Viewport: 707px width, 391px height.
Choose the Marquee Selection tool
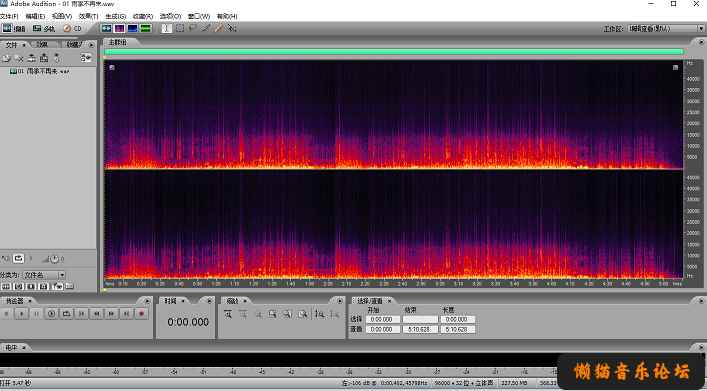pyautogui.click(x=180, y=28)
